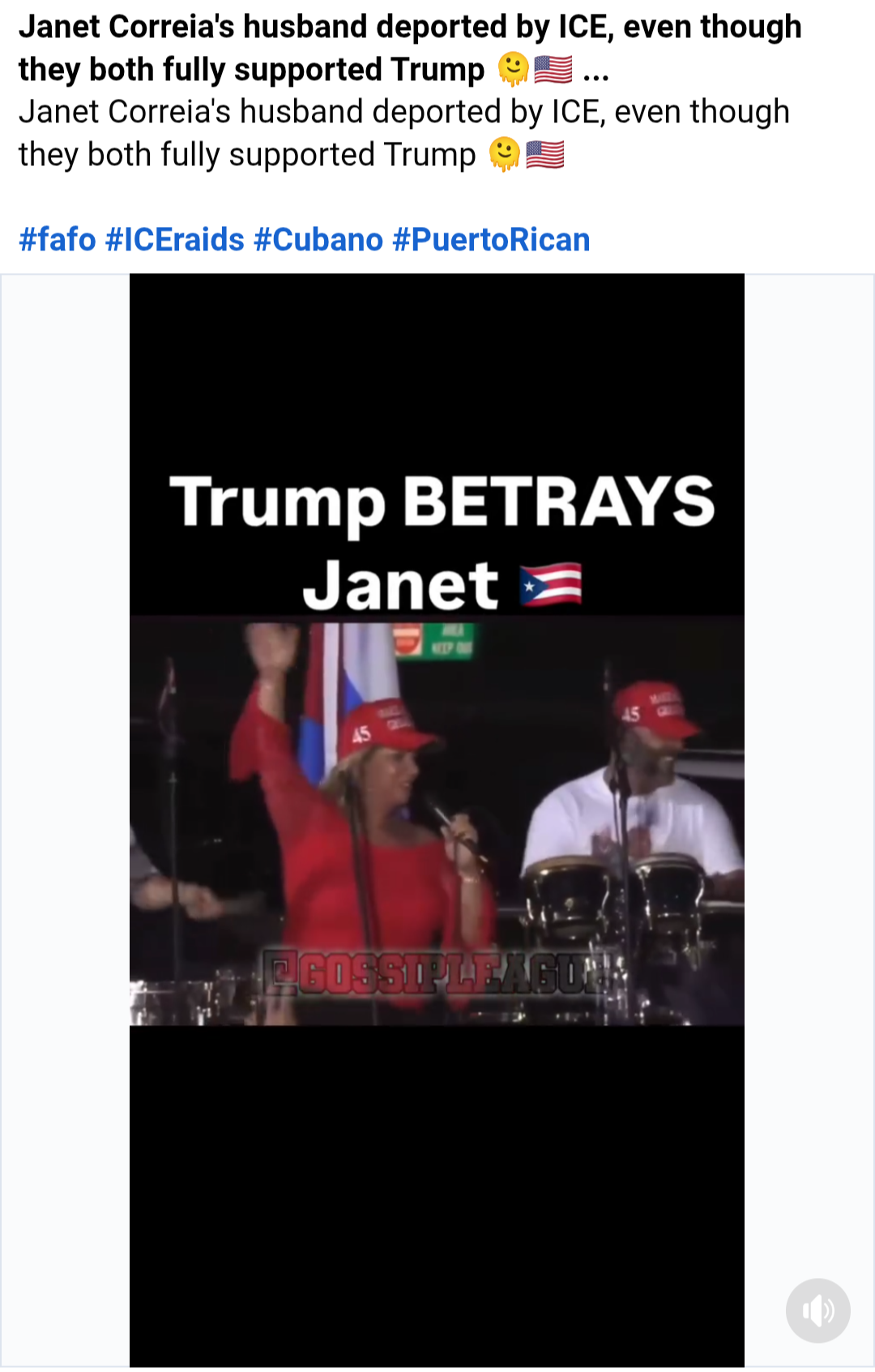This screenshot has width=875, height=1372.
Task: Click the melting face emoji in bold title
Action: [513, 69]
